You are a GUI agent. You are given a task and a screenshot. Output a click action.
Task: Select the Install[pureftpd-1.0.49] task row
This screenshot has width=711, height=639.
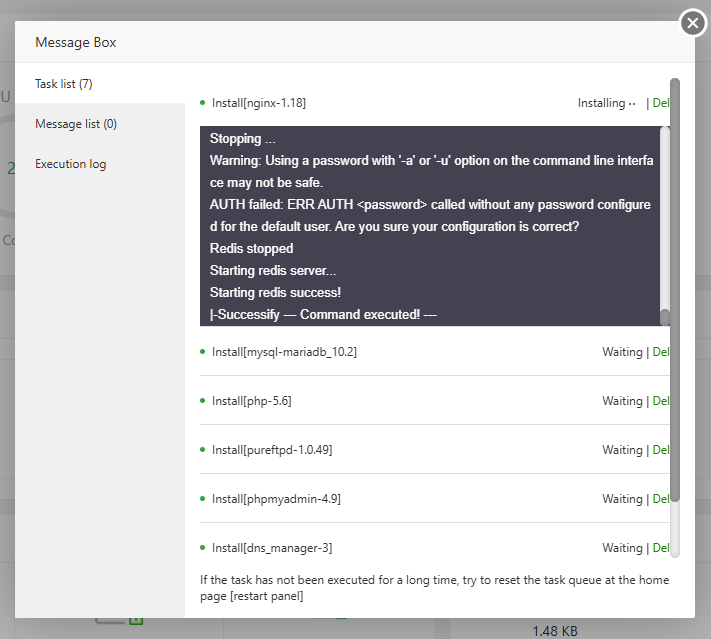(272, 450)
